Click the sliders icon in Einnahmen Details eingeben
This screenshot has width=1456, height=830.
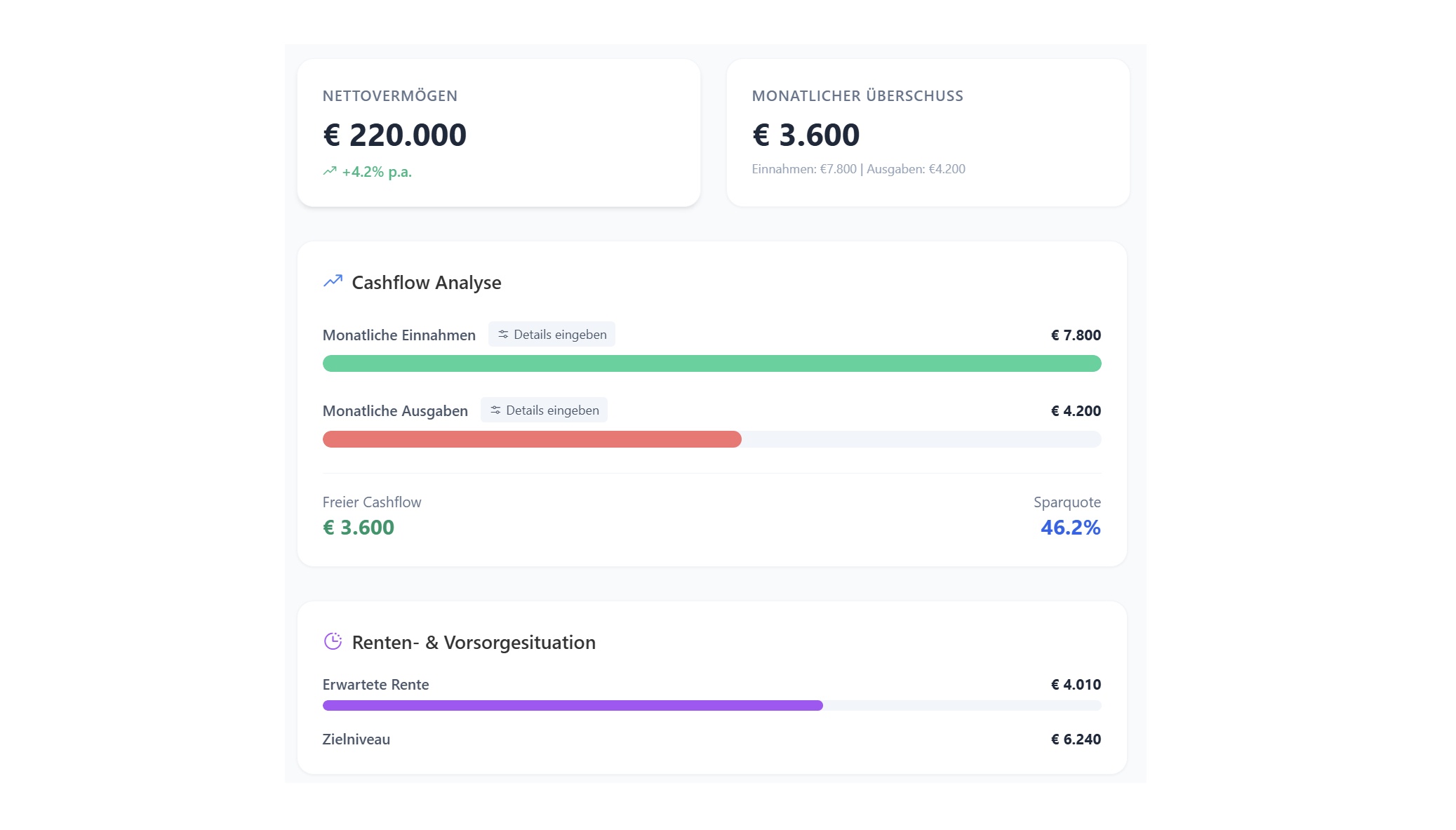click(502, 335)
